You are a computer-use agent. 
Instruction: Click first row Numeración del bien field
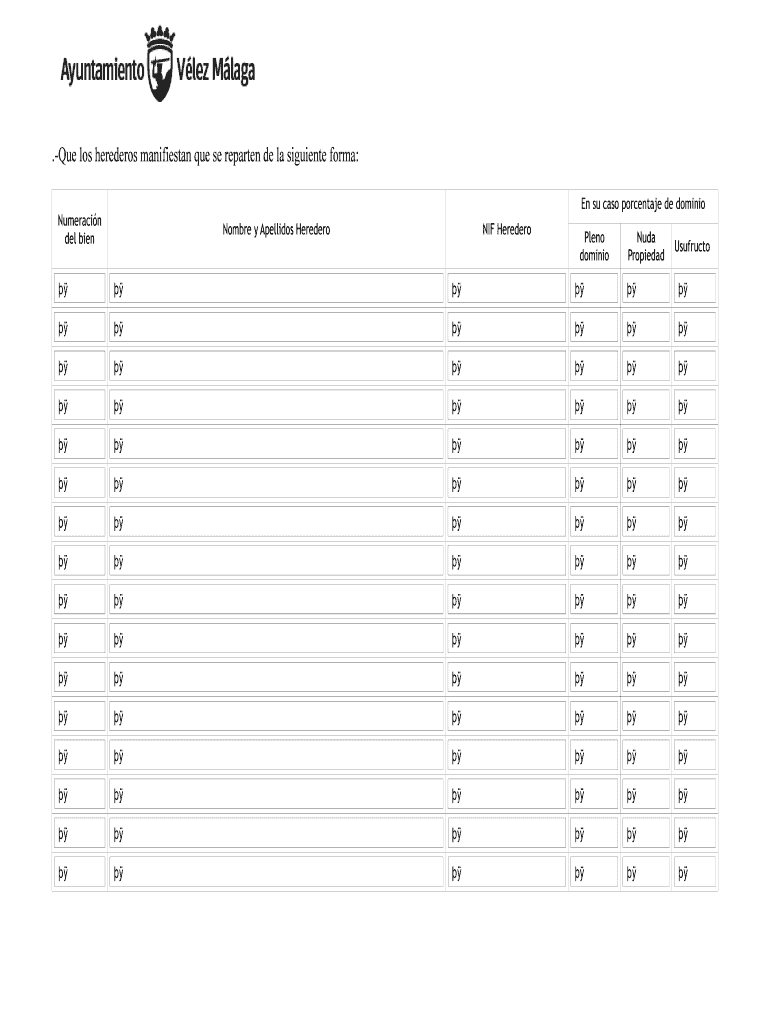[79, 290]
